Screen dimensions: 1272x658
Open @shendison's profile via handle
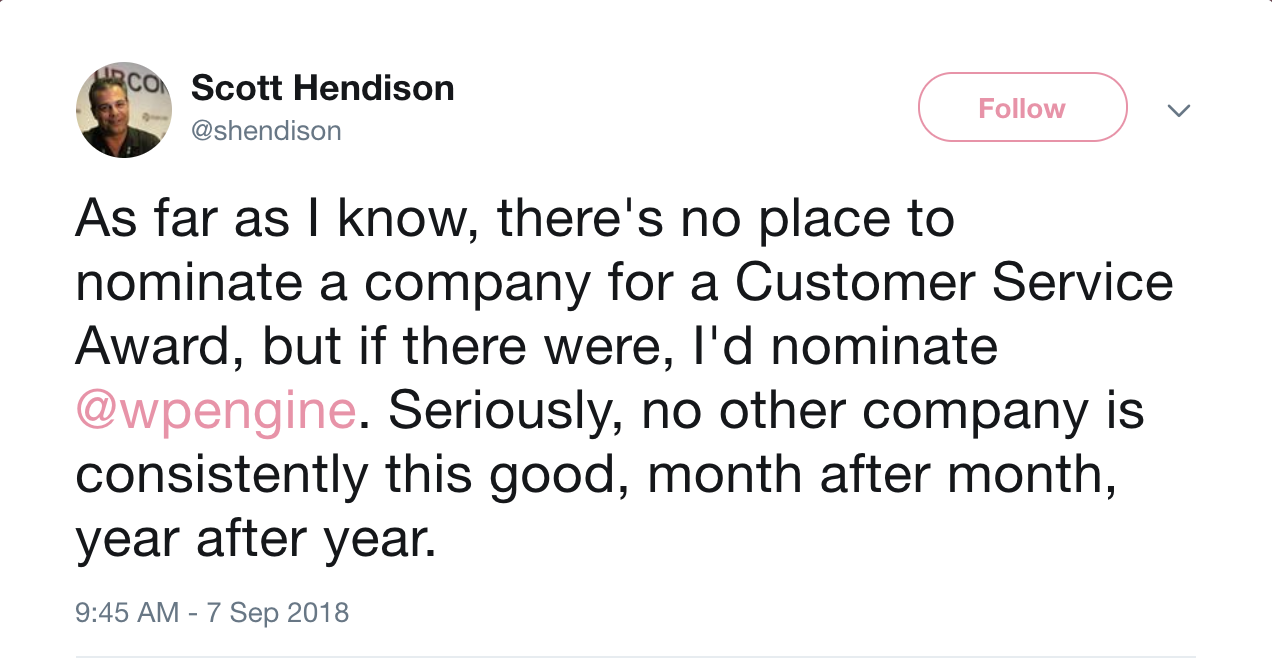pyautogui.click(x=266, y=130)
